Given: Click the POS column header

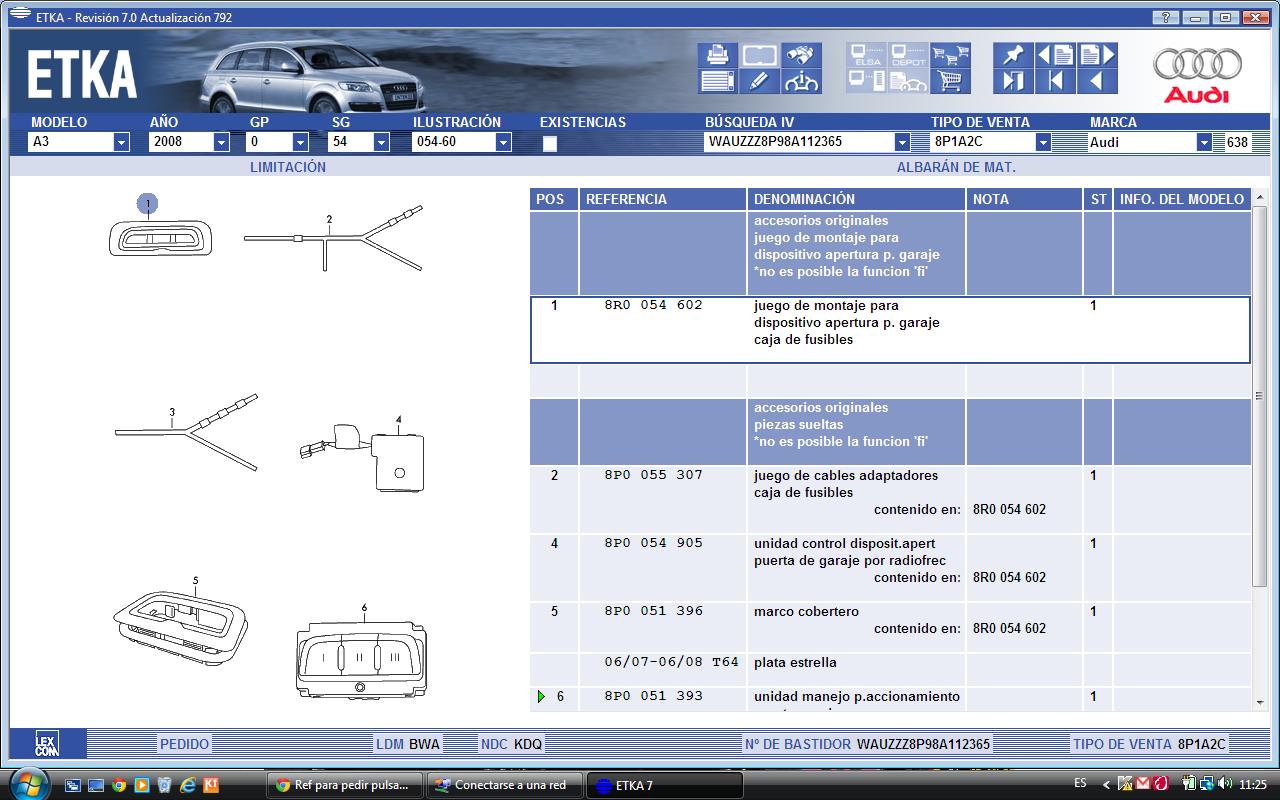Looking at the screenshot, I should (553, 199).
